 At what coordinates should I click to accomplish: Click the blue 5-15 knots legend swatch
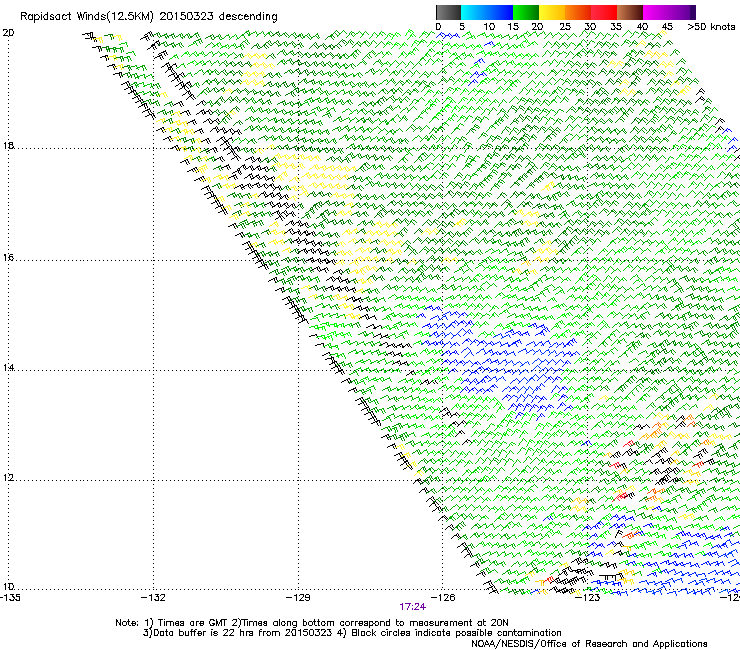pyautogui.click(x=487, y=12)
